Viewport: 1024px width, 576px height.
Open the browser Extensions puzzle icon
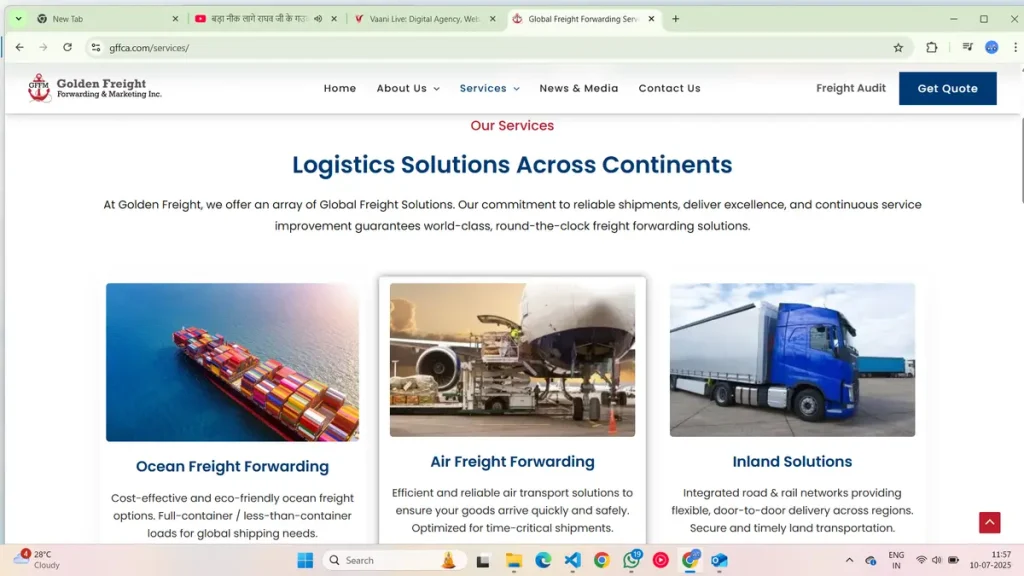coord(931,48)
